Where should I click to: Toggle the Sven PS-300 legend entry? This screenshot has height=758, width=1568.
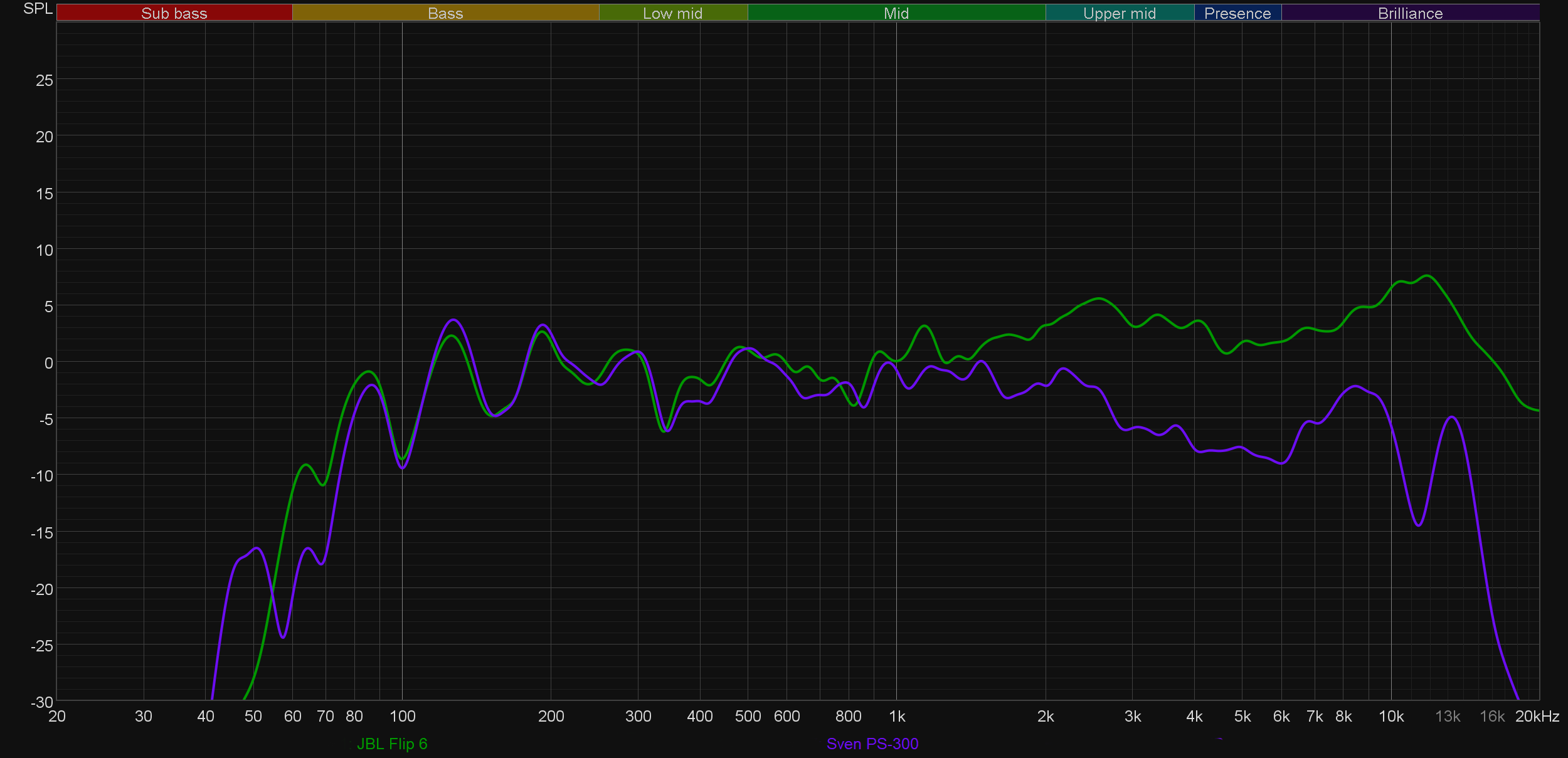click(872, 744)
